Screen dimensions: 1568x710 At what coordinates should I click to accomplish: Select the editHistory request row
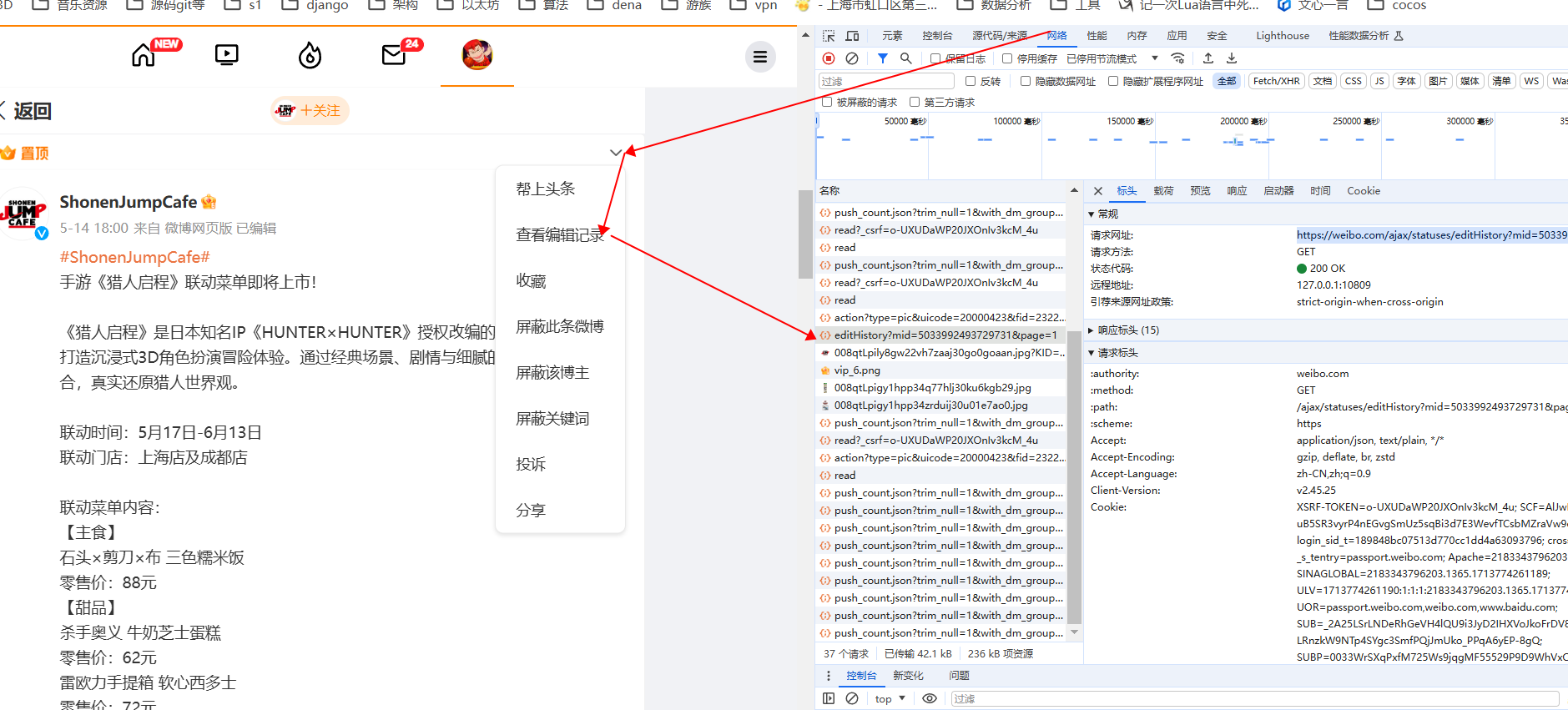point(940,335)
